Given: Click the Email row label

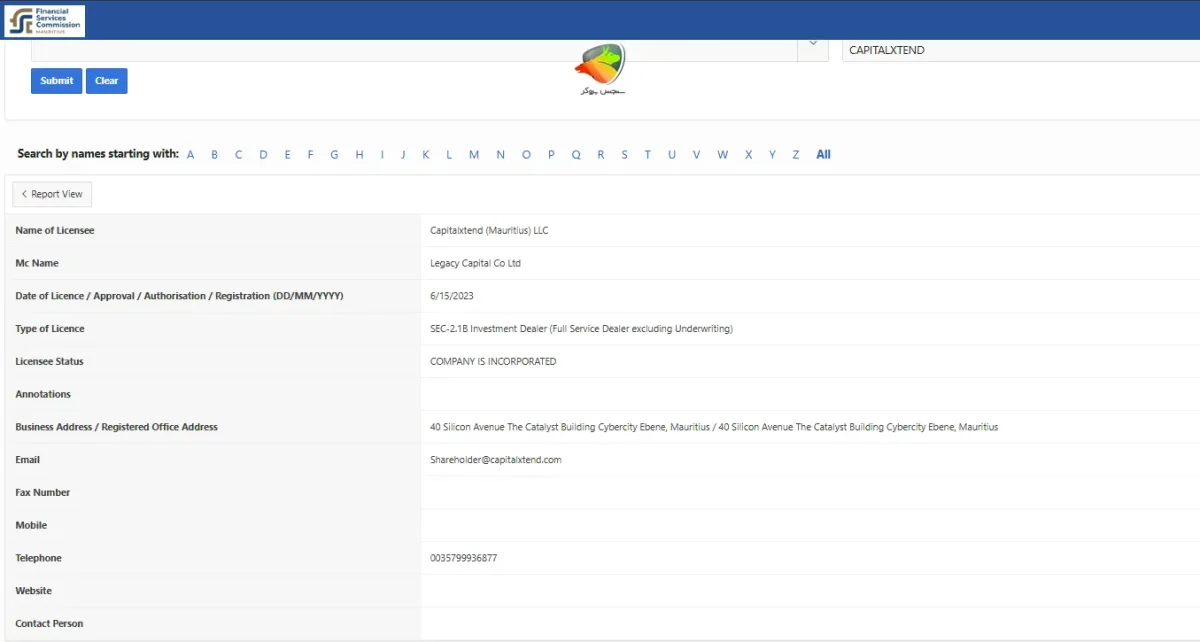Looking at the screenshot, I should tap(28, 460).
